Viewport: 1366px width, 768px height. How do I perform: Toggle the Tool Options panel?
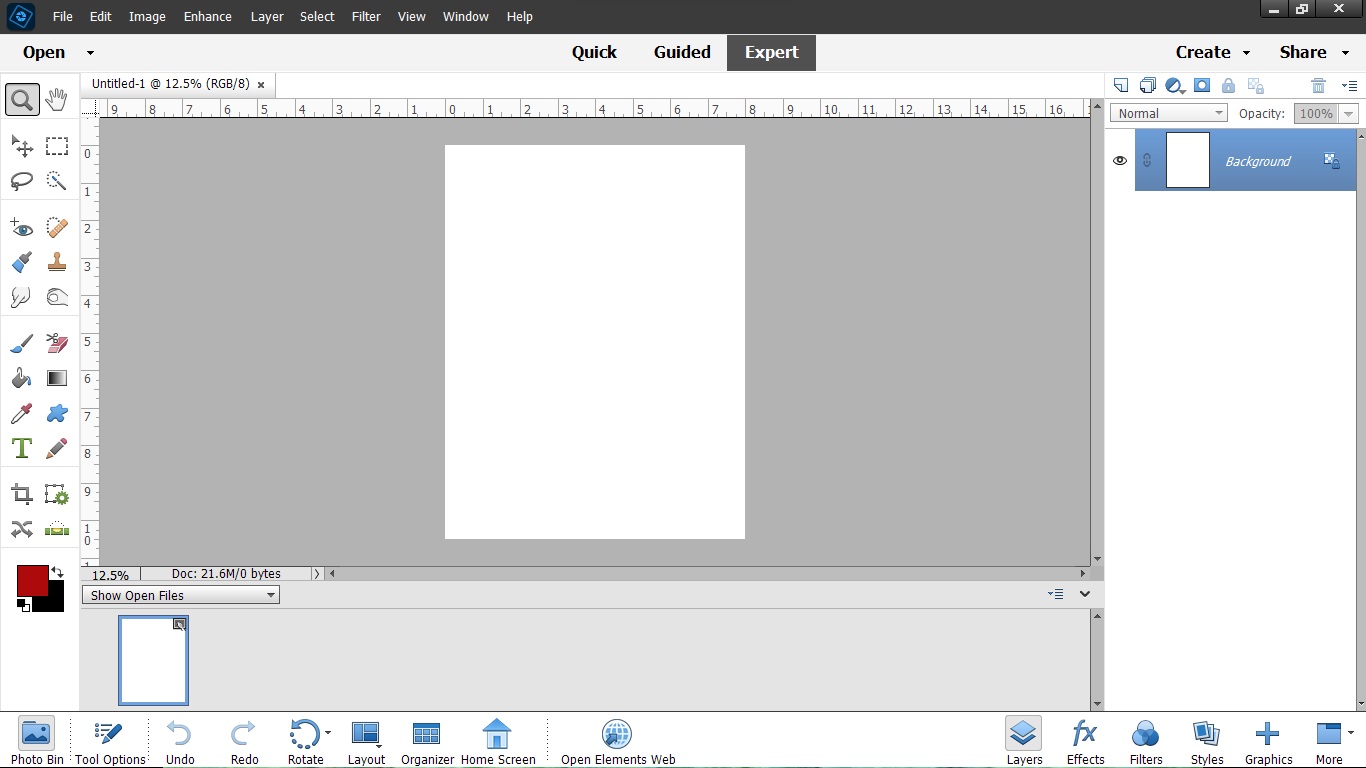point(110,741)
